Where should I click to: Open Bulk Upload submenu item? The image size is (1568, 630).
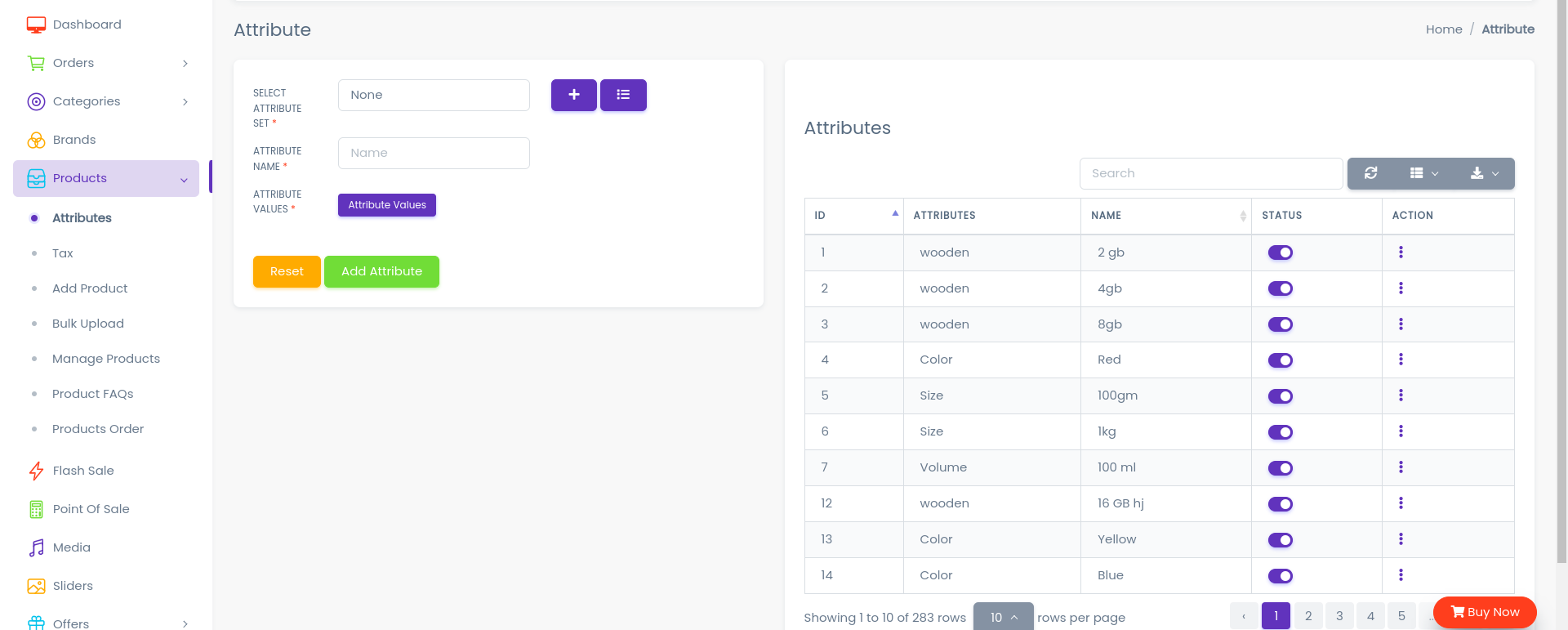click(x=88, y=324)
